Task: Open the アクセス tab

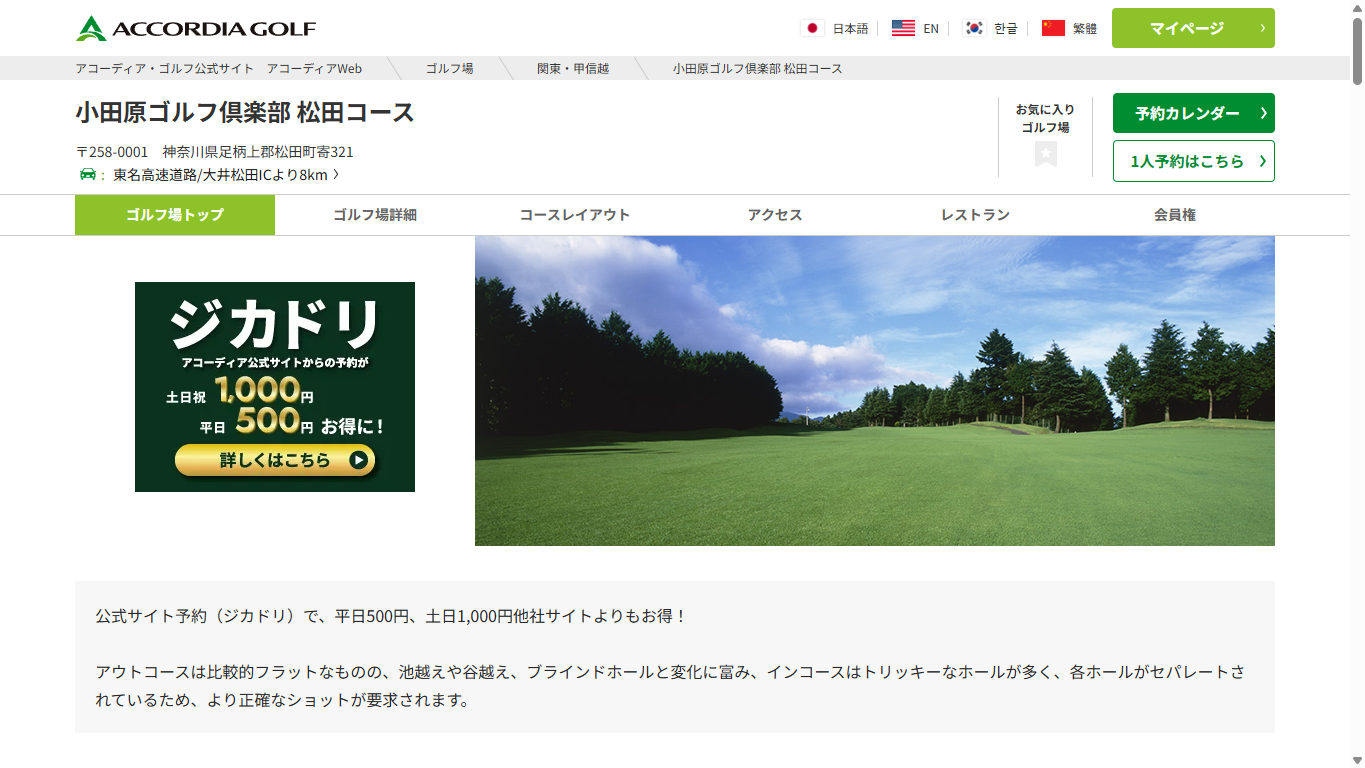Action: pyautogui.click(x=775, y=215)
